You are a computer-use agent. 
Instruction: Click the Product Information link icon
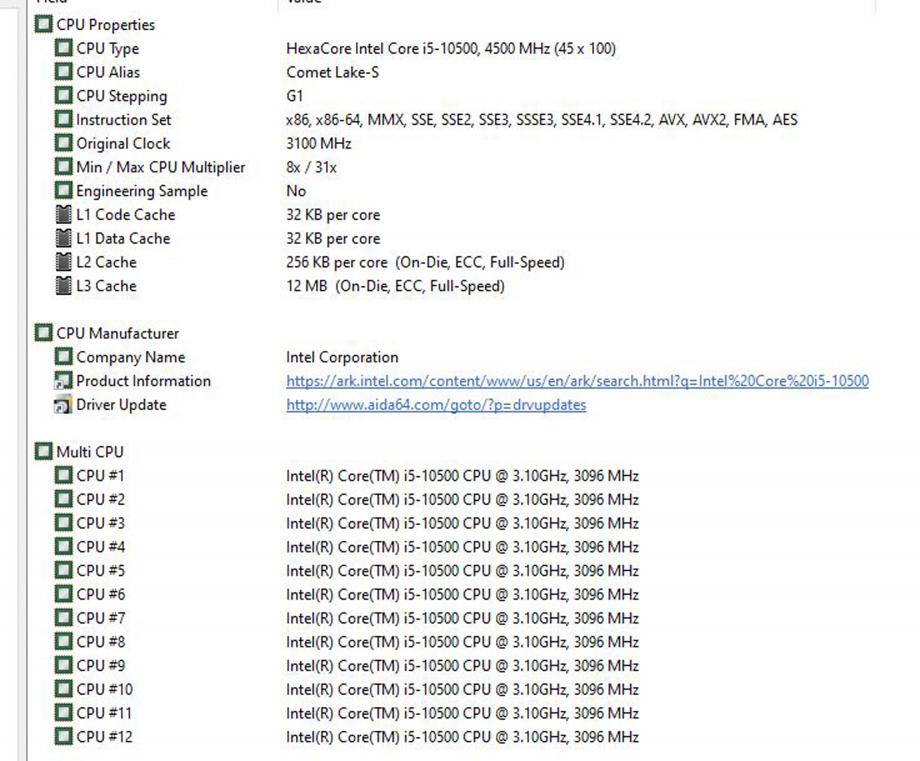(64, 381)
